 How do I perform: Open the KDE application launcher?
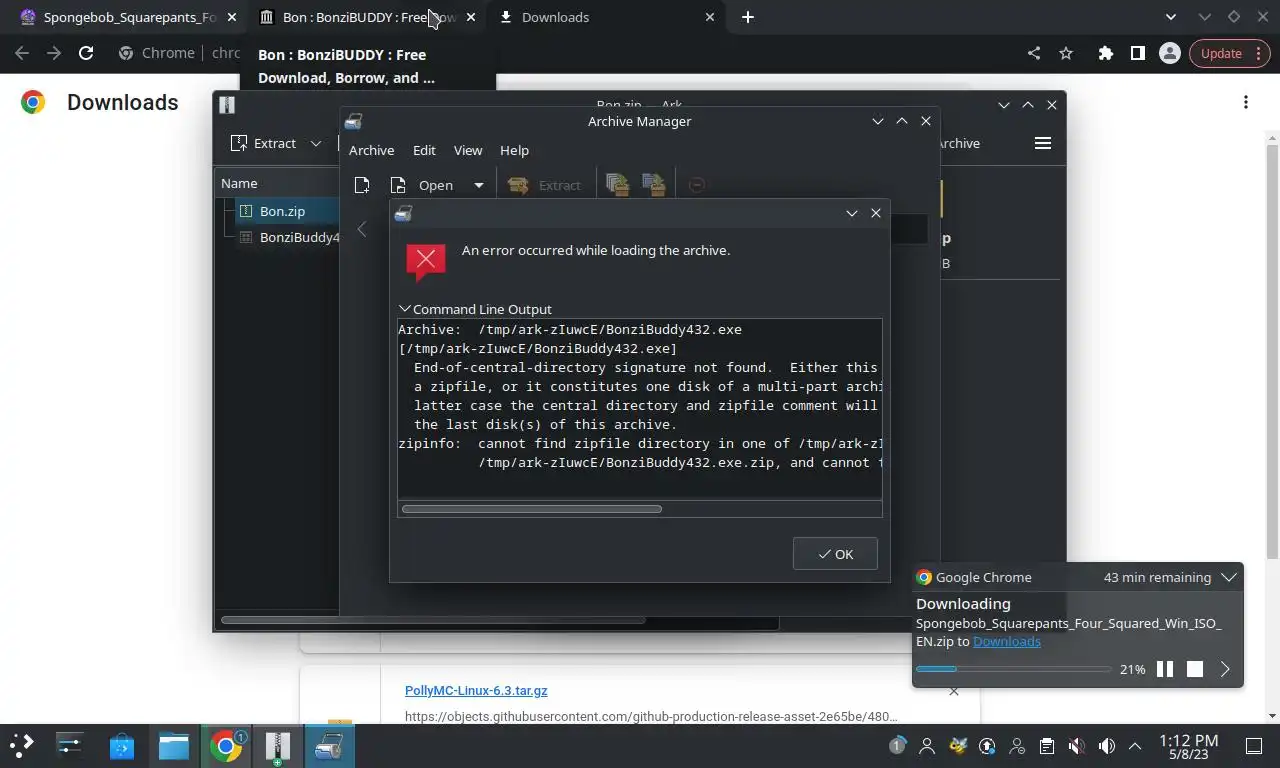tap(22, 745)
